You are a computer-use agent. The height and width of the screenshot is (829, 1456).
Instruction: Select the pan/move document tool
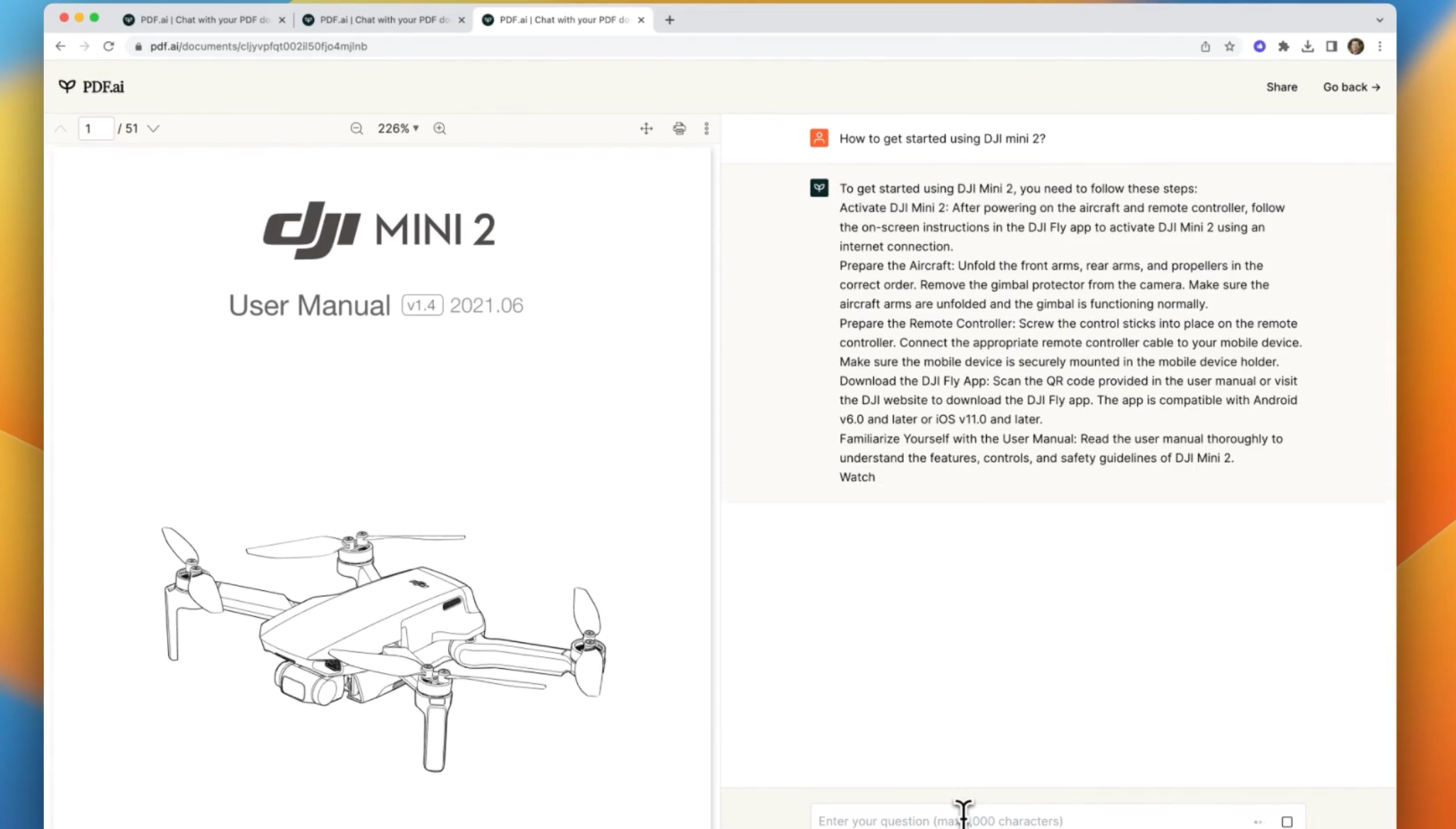pyautogui.click(x=646, y=128)
